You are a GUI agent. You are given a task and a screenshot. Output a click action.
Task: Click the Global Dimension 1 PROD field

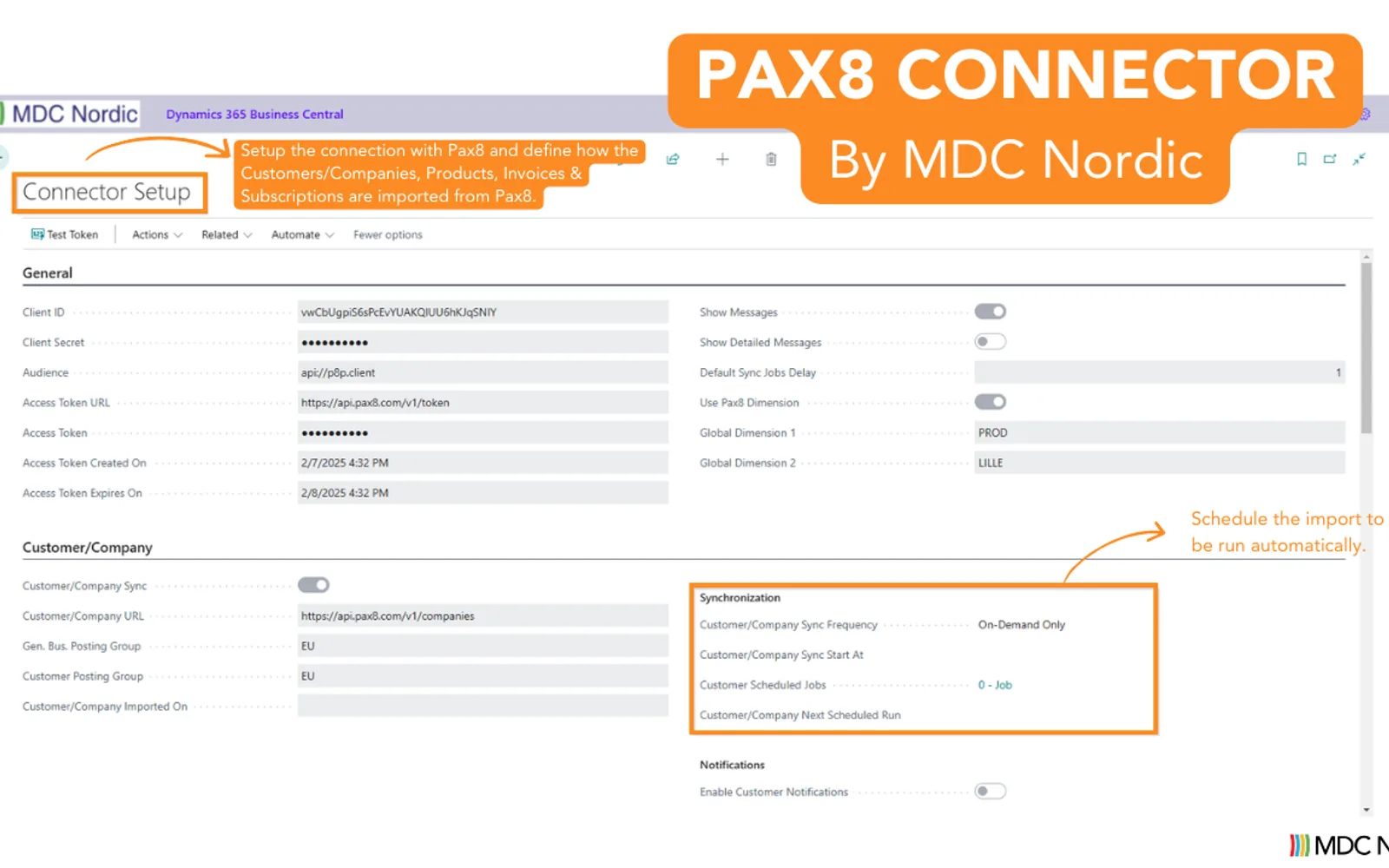[1160, 432]
